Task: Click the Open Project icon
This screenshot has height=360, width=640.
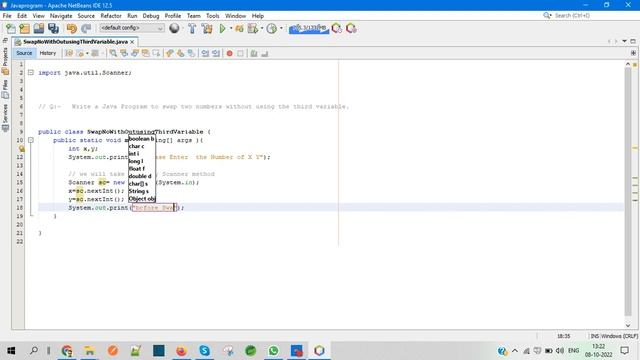Action: pos(39,28)
